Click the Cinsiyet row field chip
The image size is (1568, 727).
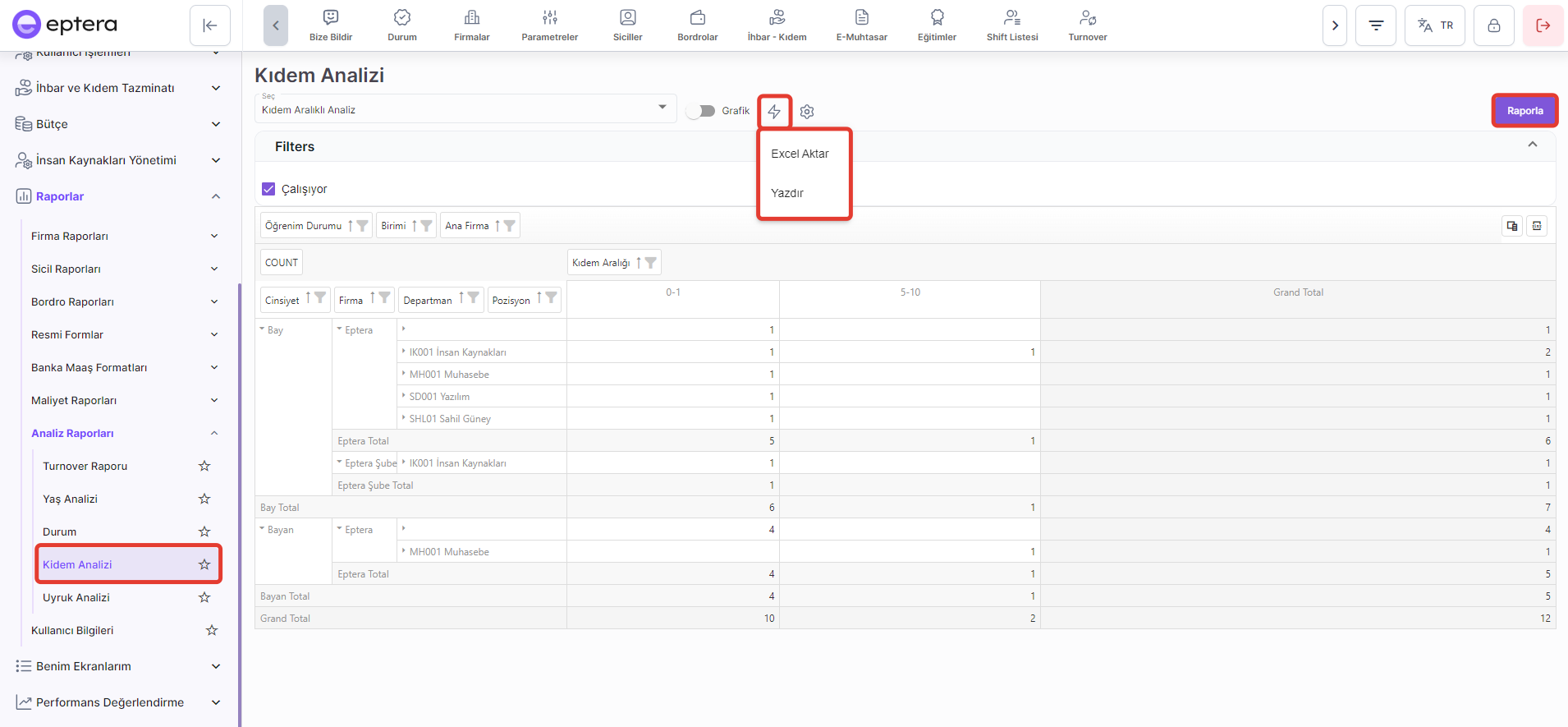tap(282, 301)
